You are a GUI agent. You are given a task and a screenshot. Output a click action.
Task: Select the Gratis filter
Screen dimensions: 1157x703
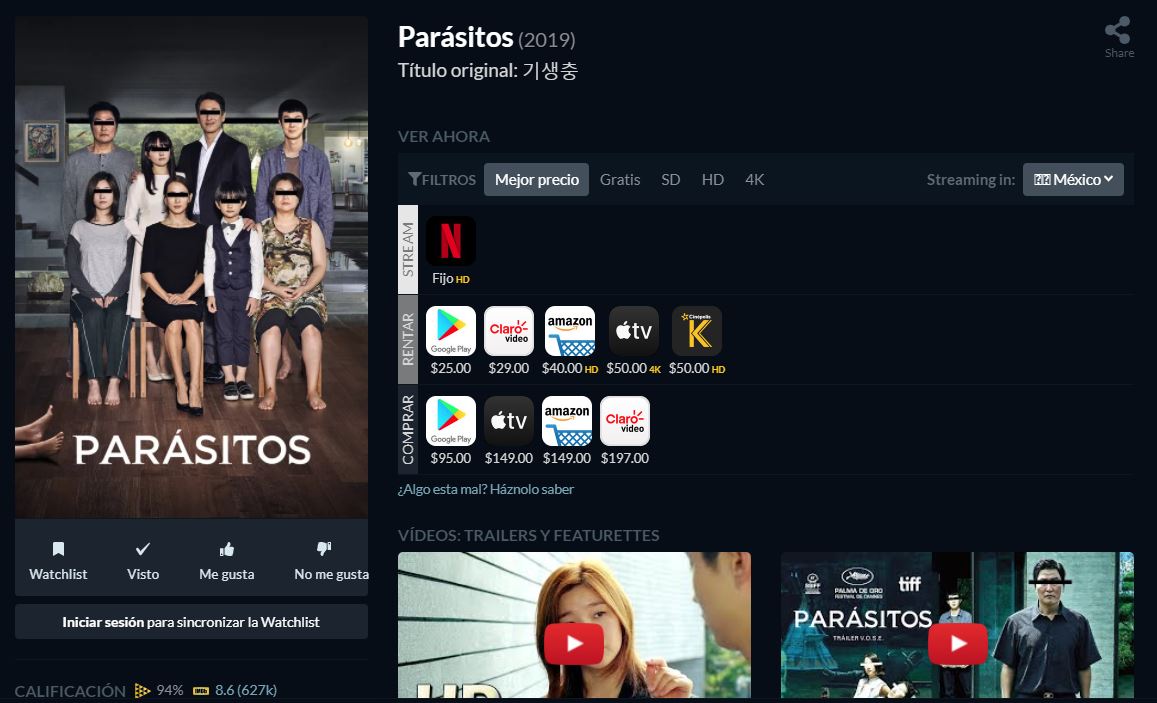(x=620, y=179)
